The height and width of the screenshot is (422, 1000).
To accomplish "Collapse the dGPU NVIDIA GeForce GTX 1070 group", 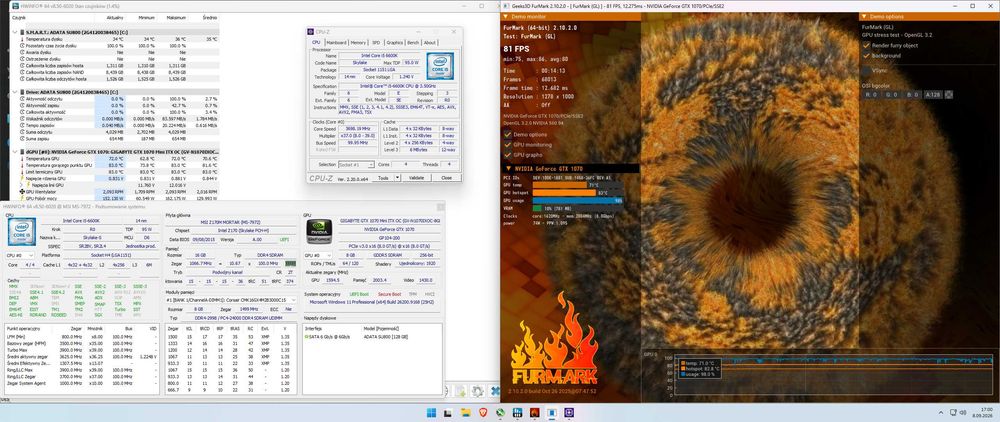I will point(15,152).
